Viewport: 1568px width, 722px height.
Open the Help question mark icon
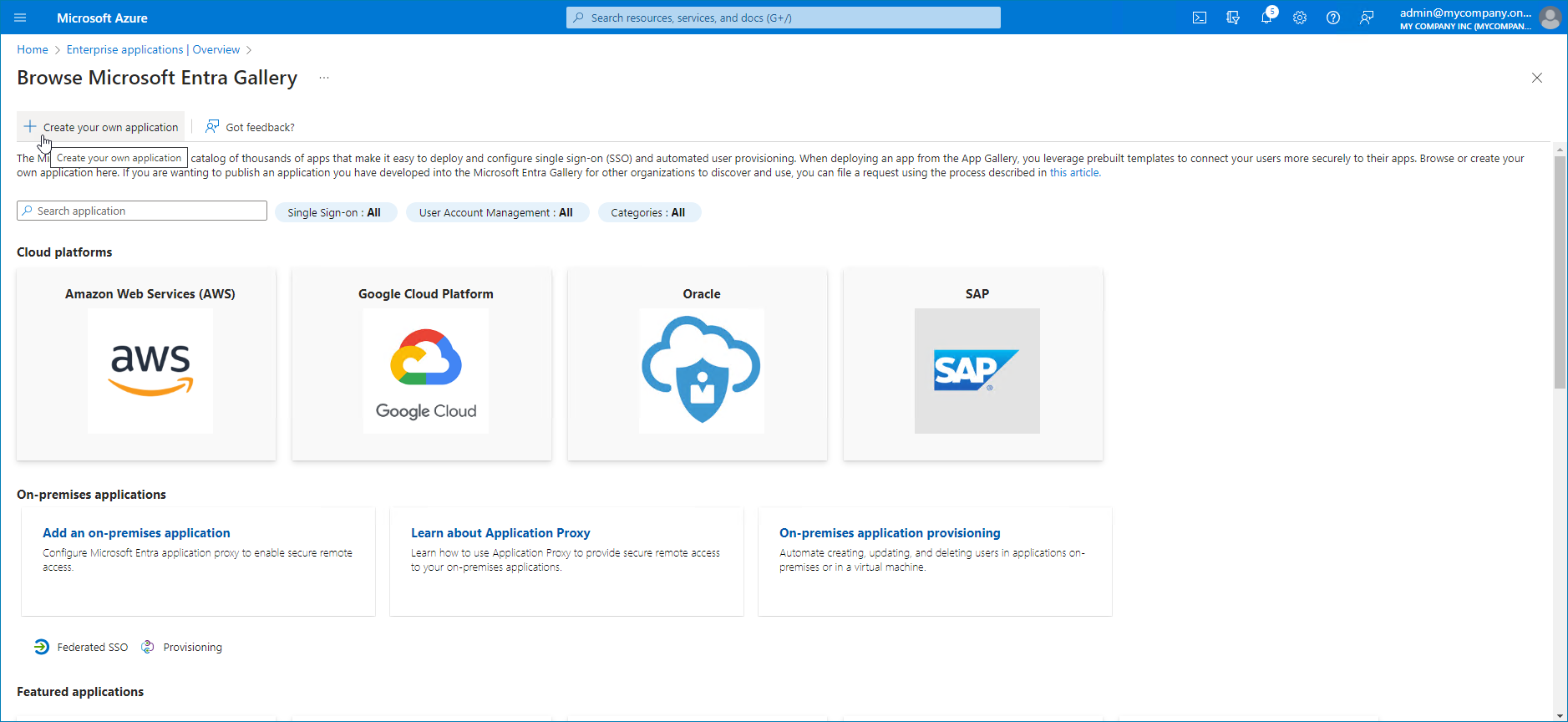click(x=1333, y=18)
